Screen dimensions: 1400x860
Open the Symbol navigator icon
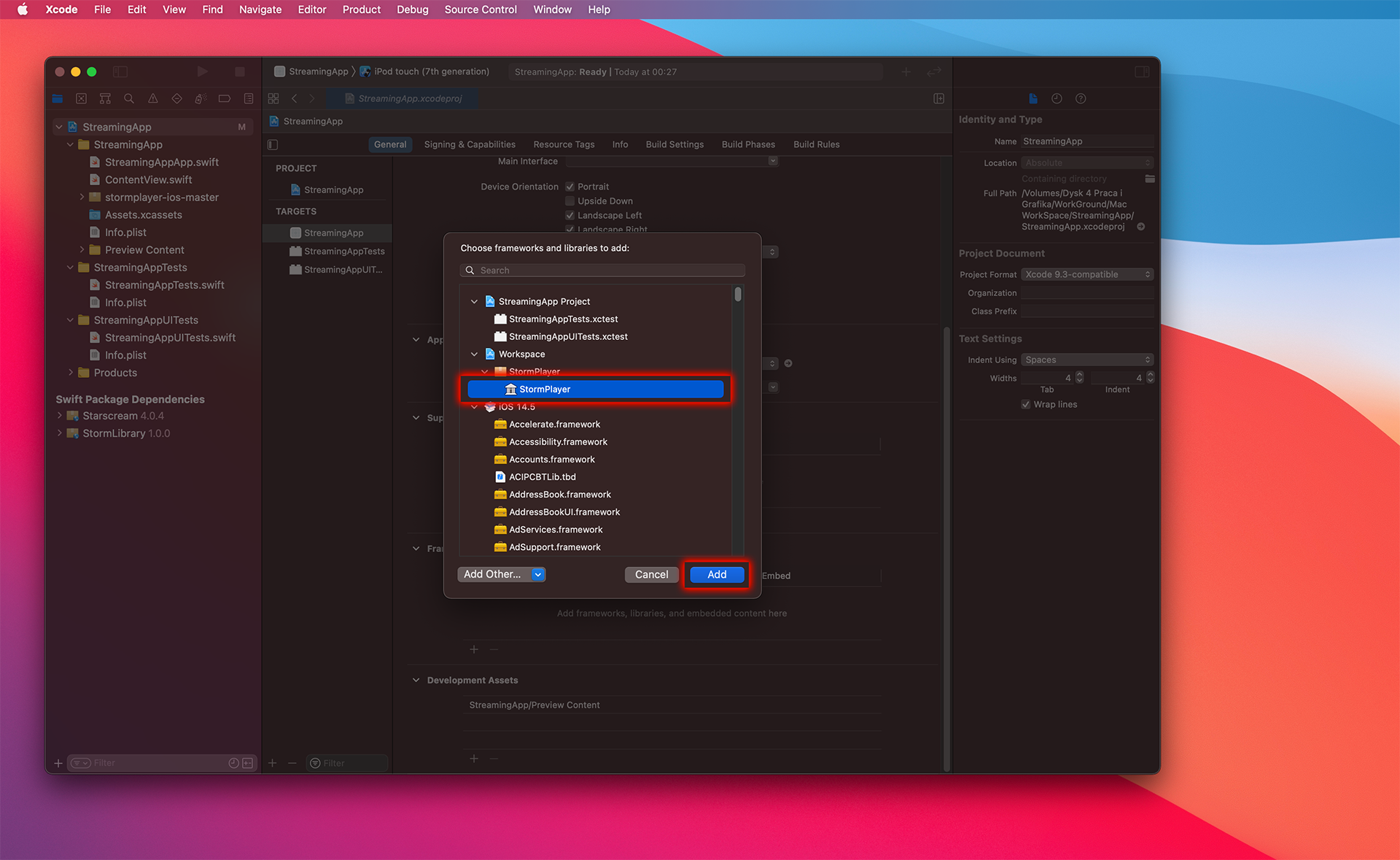click(x=105, y=98)
